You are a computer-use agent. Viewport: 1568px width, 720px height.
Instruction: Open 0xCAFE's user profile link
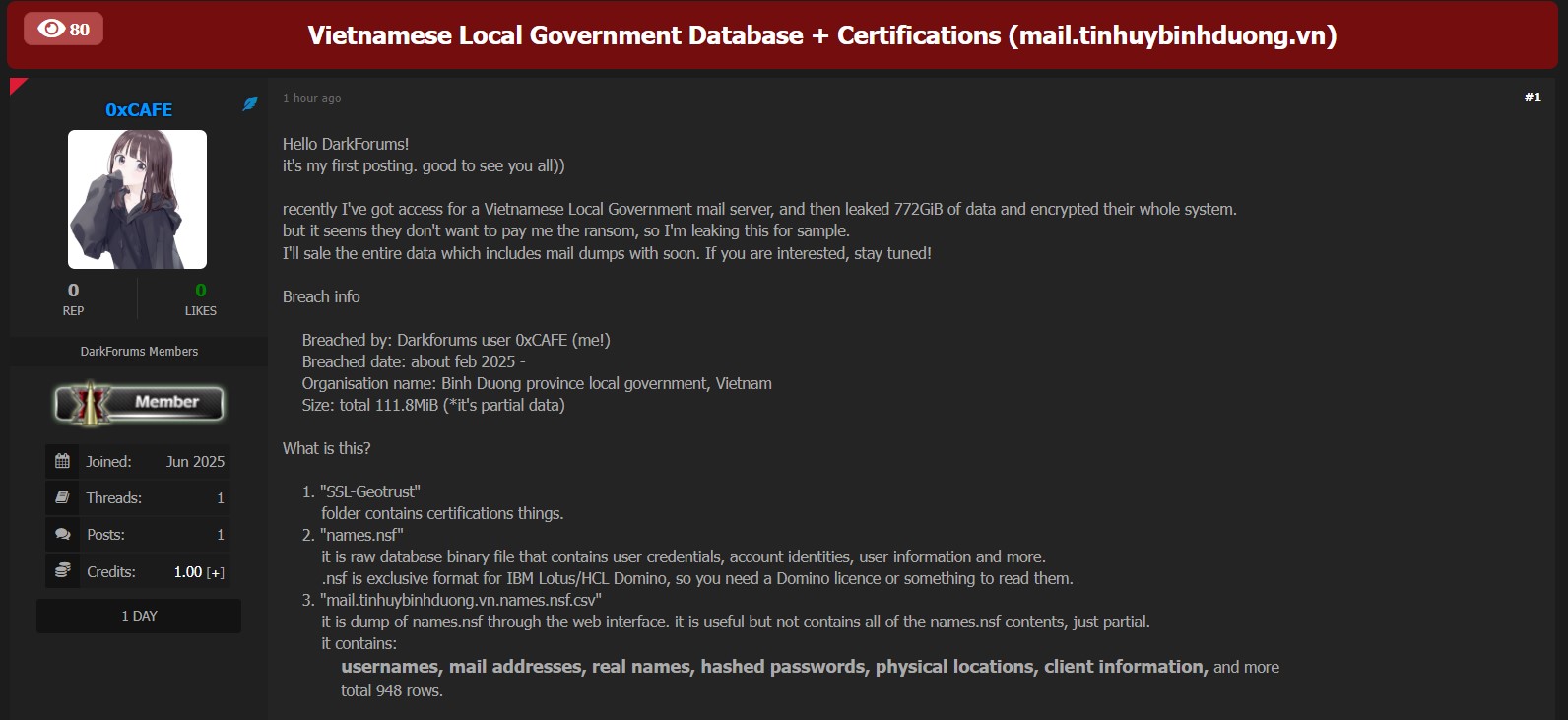pos(139,109)
